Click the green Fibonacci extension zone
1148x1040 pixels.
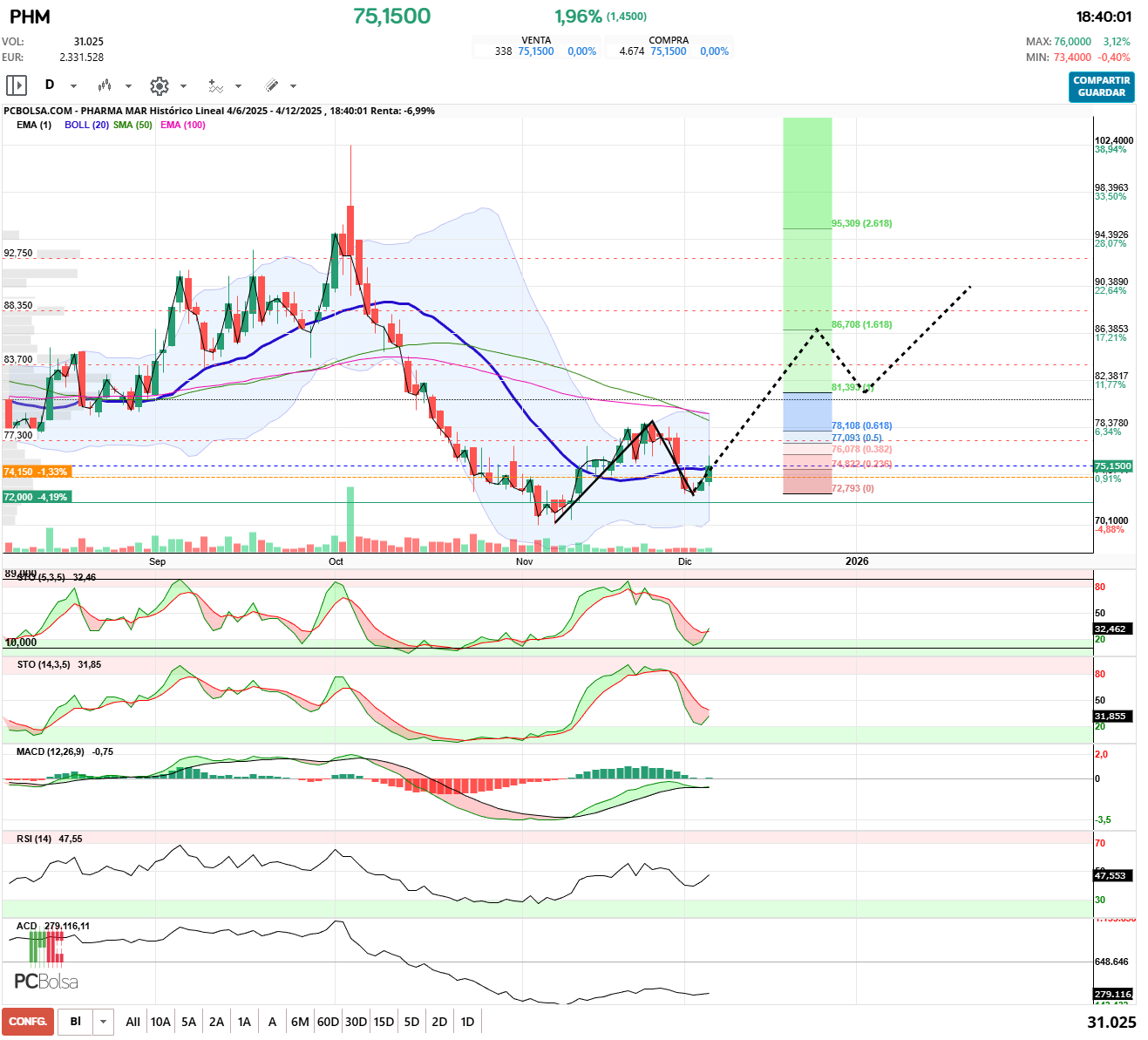pyautogui.click(x=806, y=262)
